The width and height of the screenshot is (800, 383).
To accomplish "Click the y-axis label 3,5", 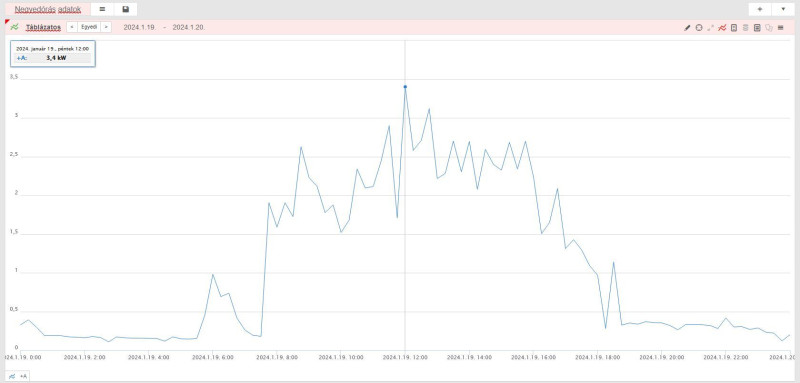I will [14, 77].
